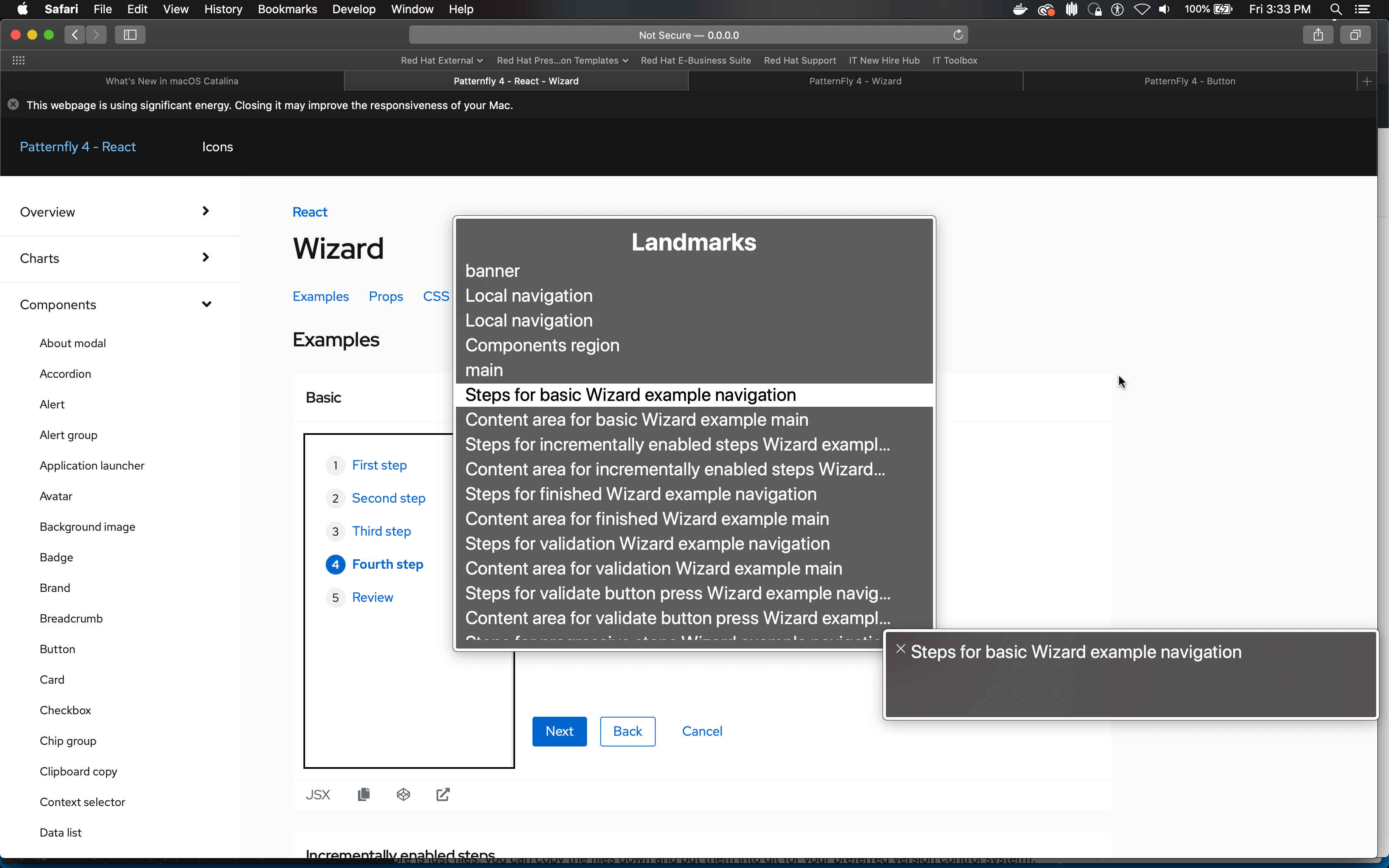The width and height of the screenshot is (1389, 868).
Task: Select the 'main' landmark in the Landmarks list
Action: [484, 370]
